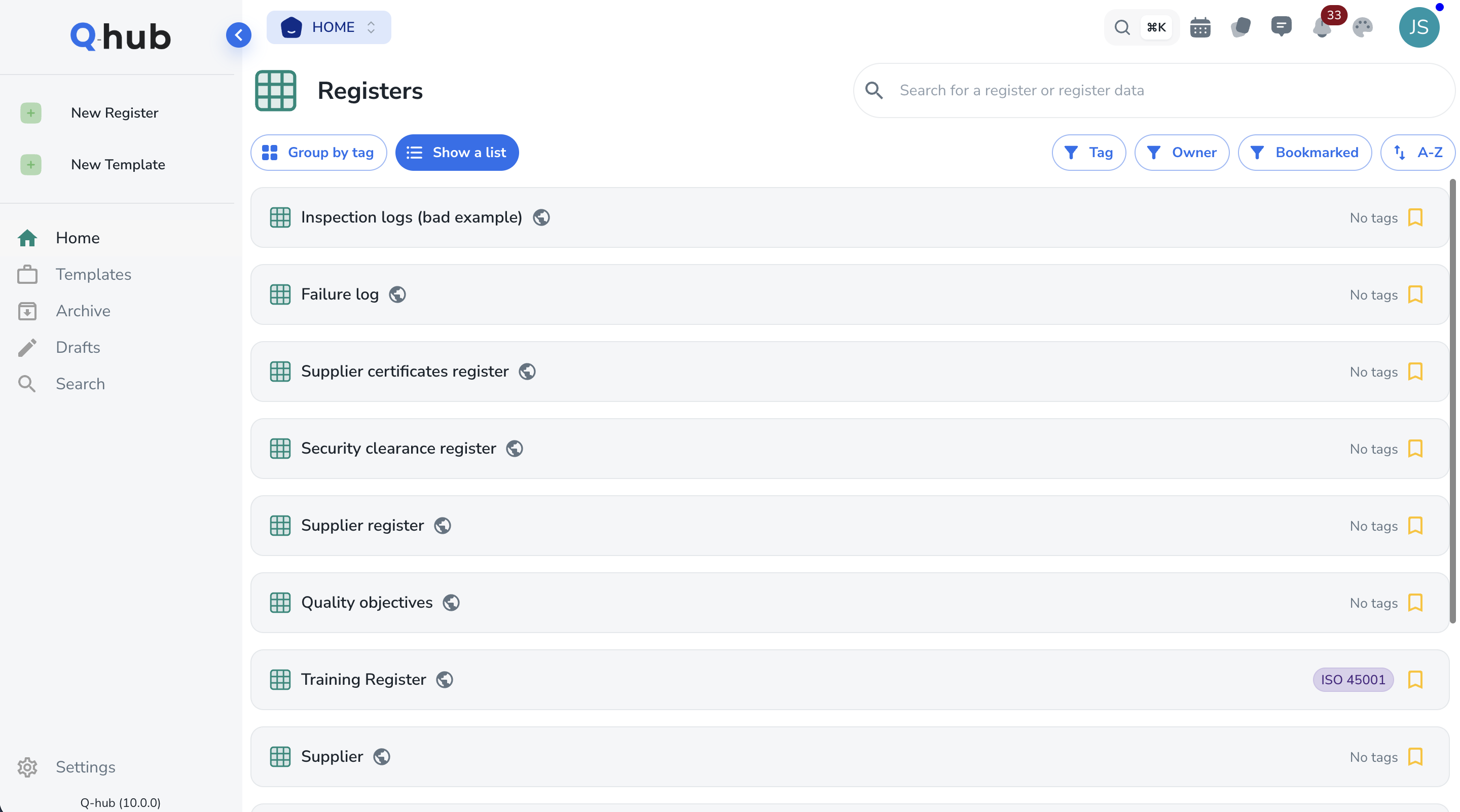The width and height of the screenshot is (1460, 812).
Task: Select the Show a list view
Action: pos(457,152)
